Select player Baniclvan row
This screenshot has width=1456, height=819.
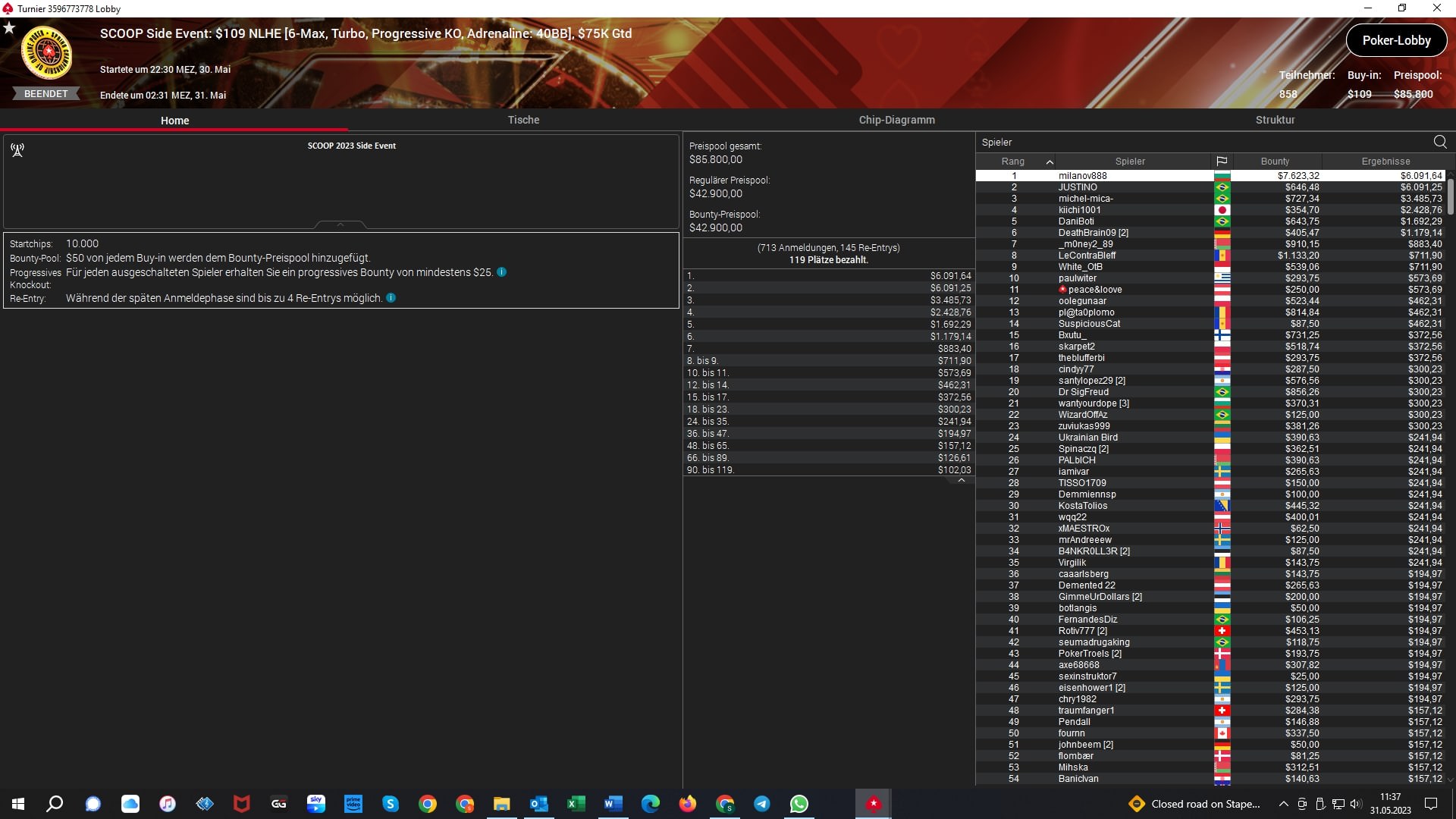[1210, 779]
